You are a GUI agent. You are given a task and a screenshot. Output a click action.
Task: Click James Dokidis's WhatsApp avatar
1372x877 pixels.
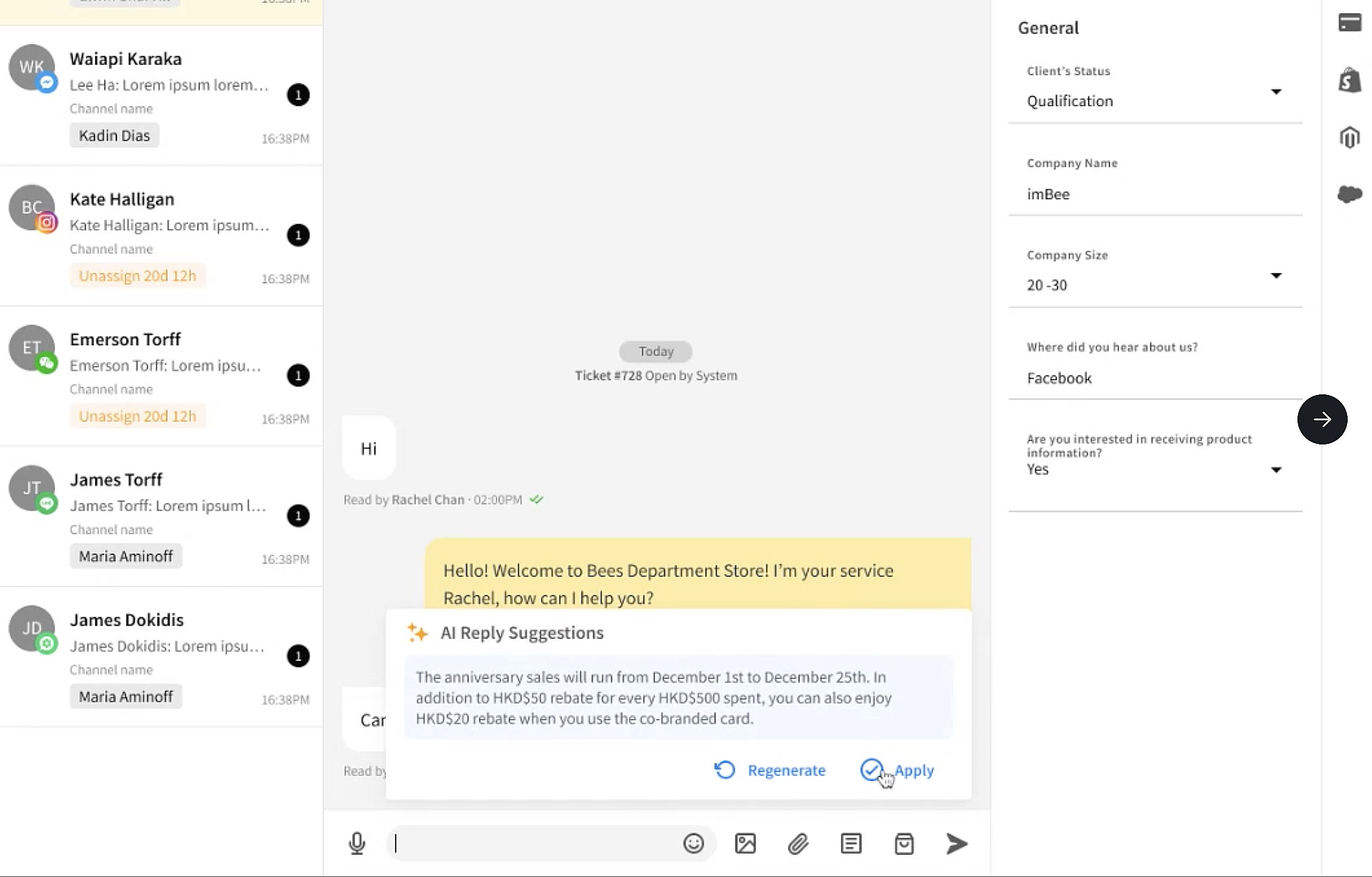coord(31,628)
